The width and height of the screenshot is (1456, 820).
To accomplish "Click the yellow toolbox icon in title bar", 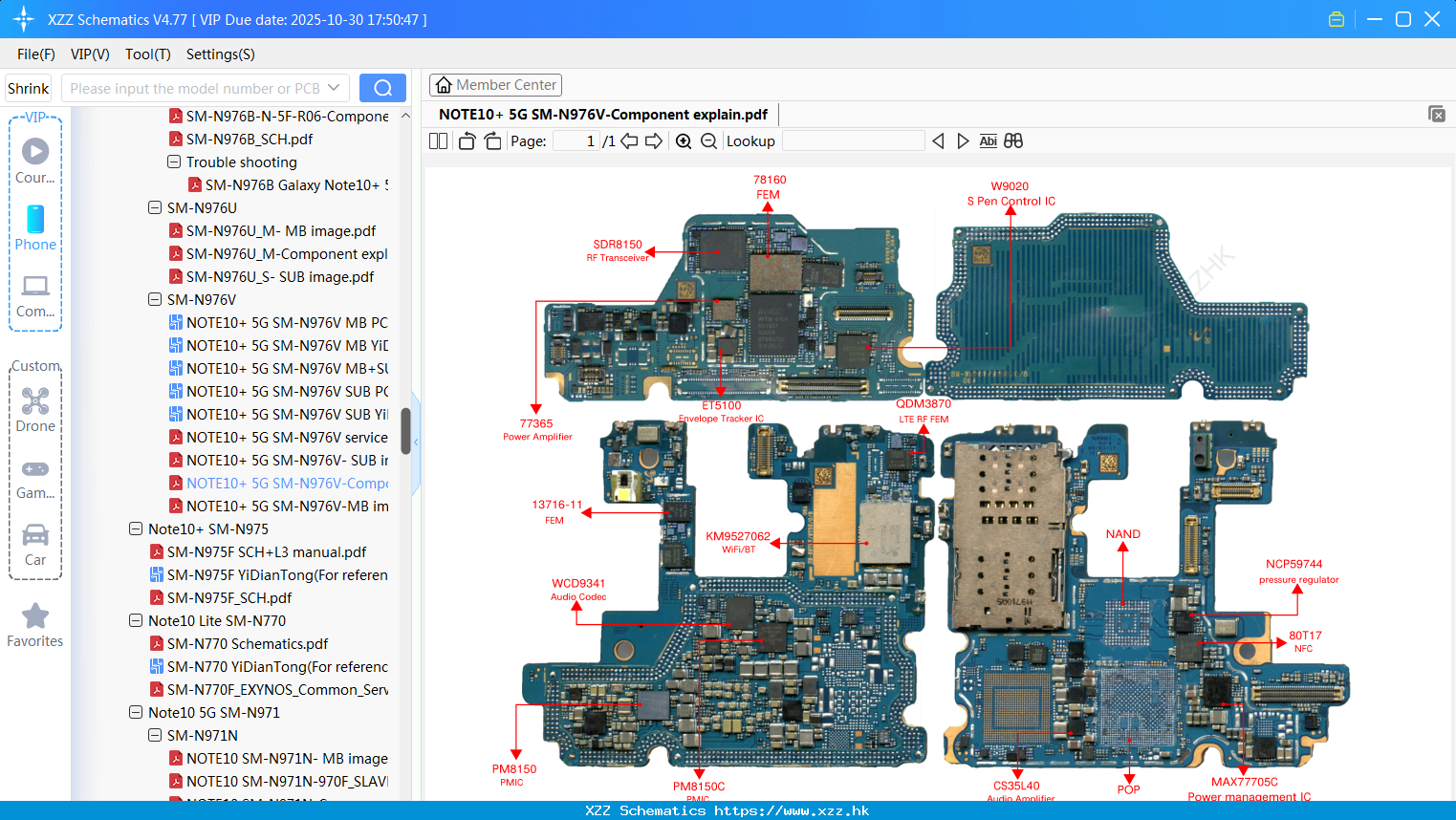I will (x=1336, y=19).
